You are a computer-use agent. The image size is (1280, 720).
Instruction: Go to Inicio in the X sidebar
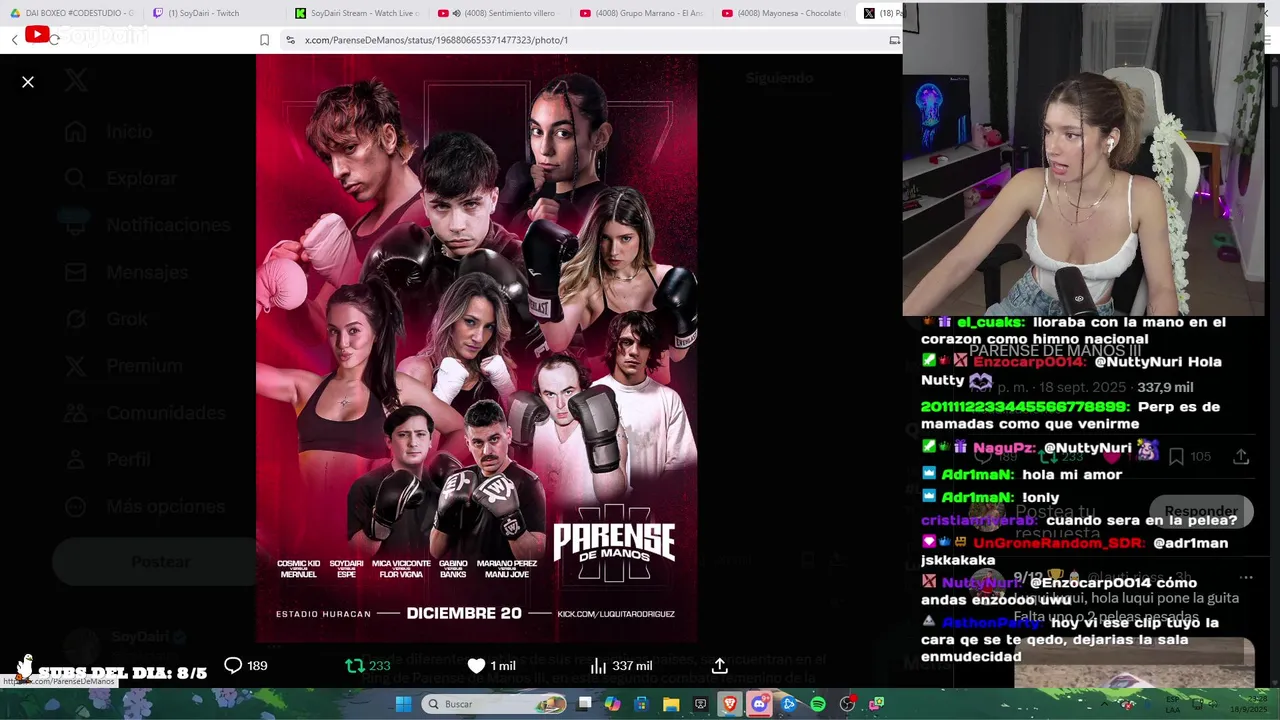click(x=110, y=131)
